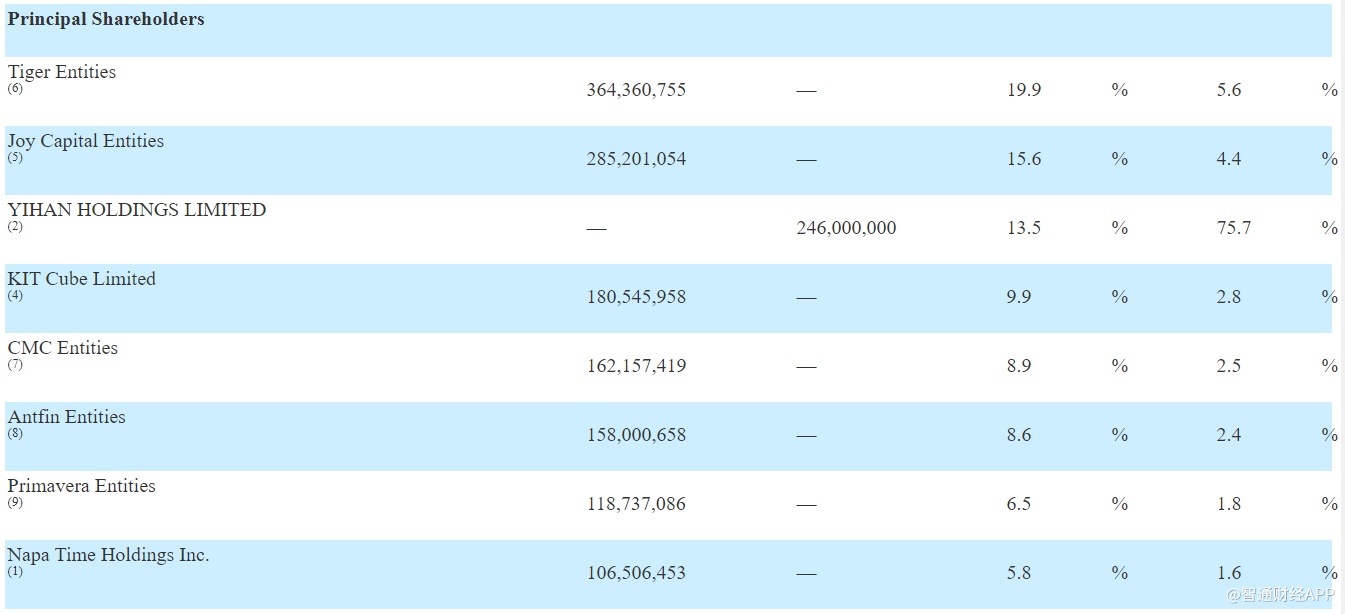Select the Joy Capital Entities name

tap(86, 141)
